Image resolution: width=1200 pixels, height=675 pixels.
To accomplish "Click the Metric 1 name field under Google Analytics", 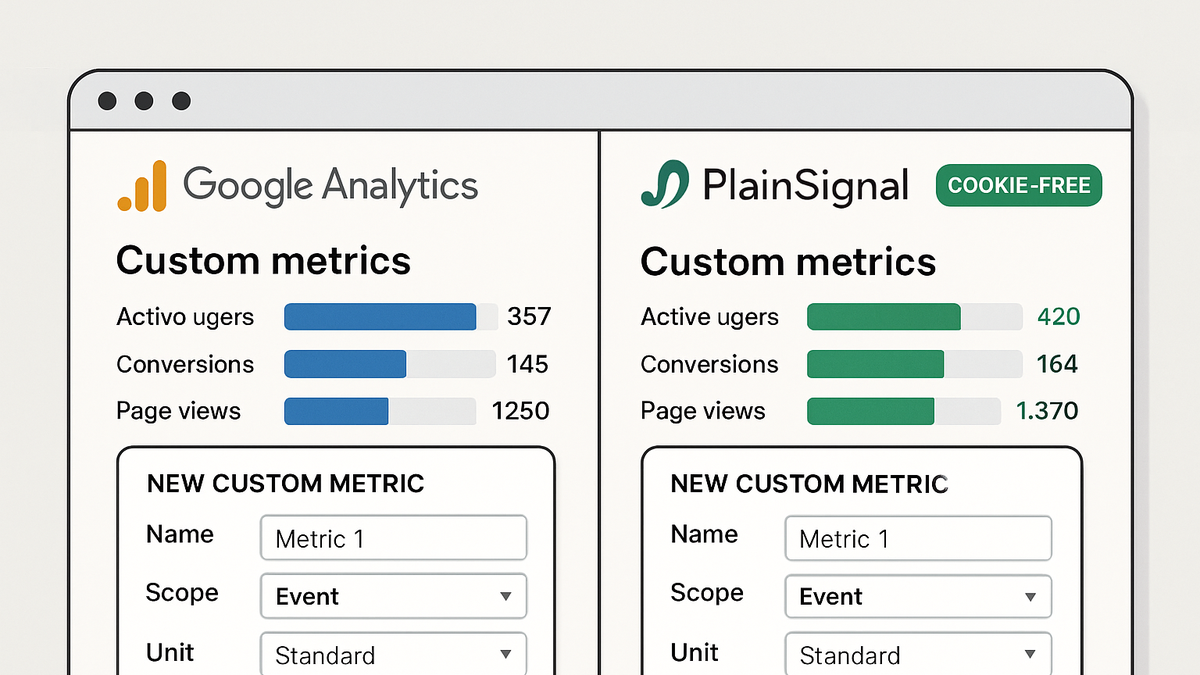I will [x=393, y=539].
